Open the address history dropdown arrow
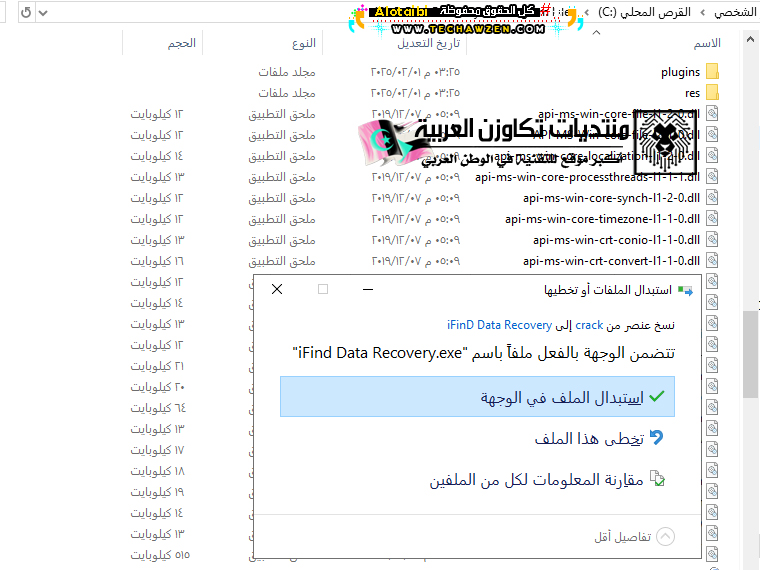The height and width of the screenshot is (570, 760). point(43,13)
